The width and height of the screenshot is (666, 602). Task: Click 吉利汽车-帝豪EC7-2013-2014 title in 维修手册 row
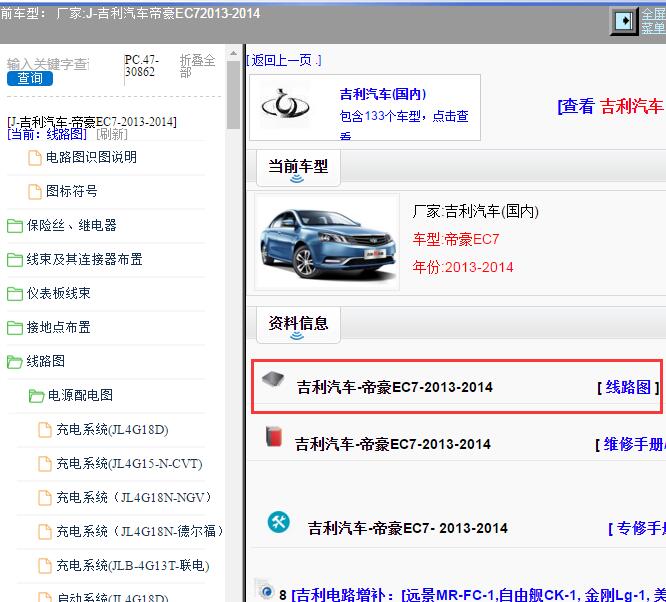tap(393, 444)
